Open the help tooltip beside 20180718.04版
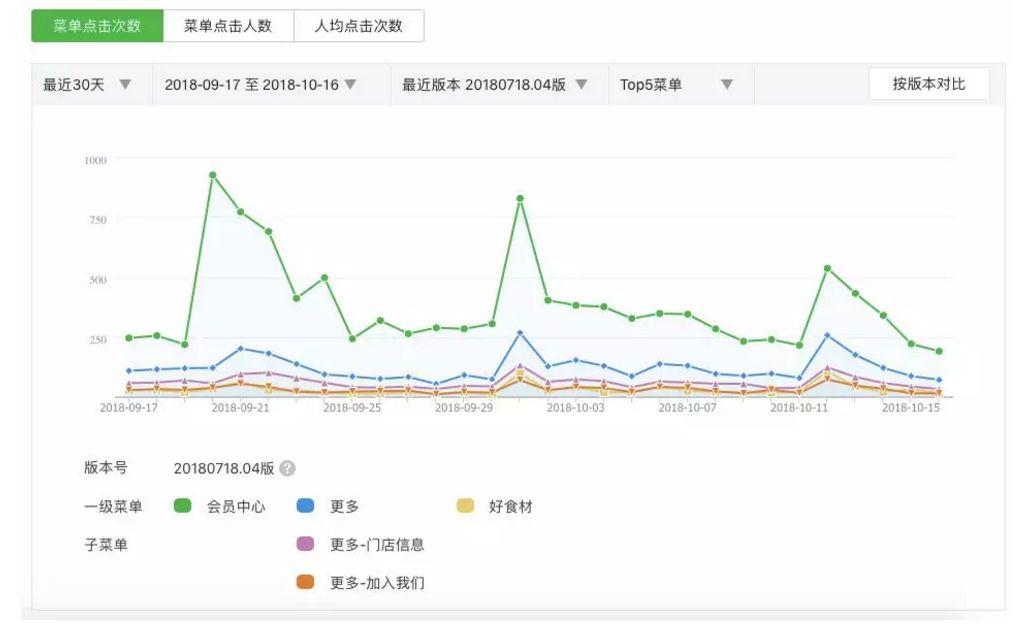Viewport: 1030px width, 634px height. [289, 465]
